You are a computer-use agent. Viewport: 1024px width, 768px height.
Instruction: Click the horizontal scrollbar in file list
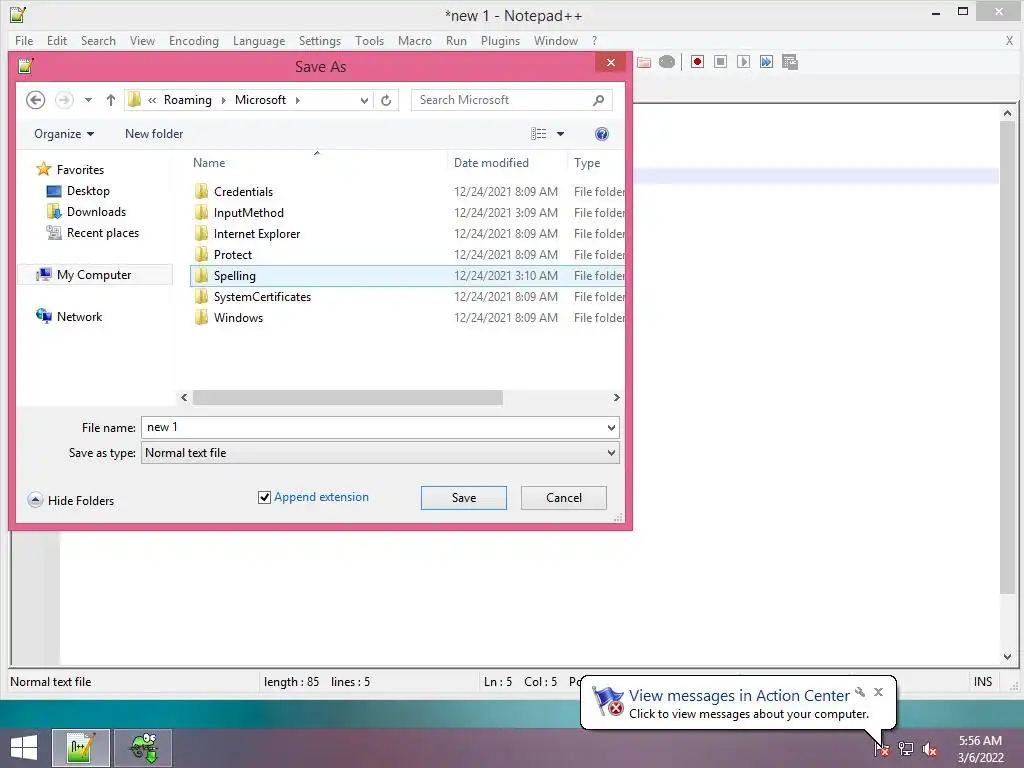pyautogui.click(x=347, y=397)
